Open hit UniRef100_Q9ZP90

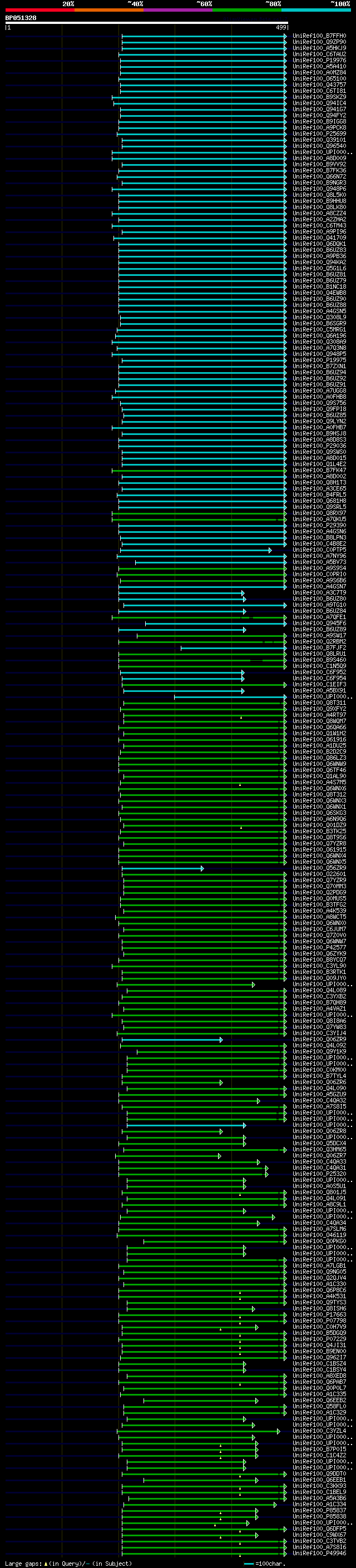tap(319, 42)
